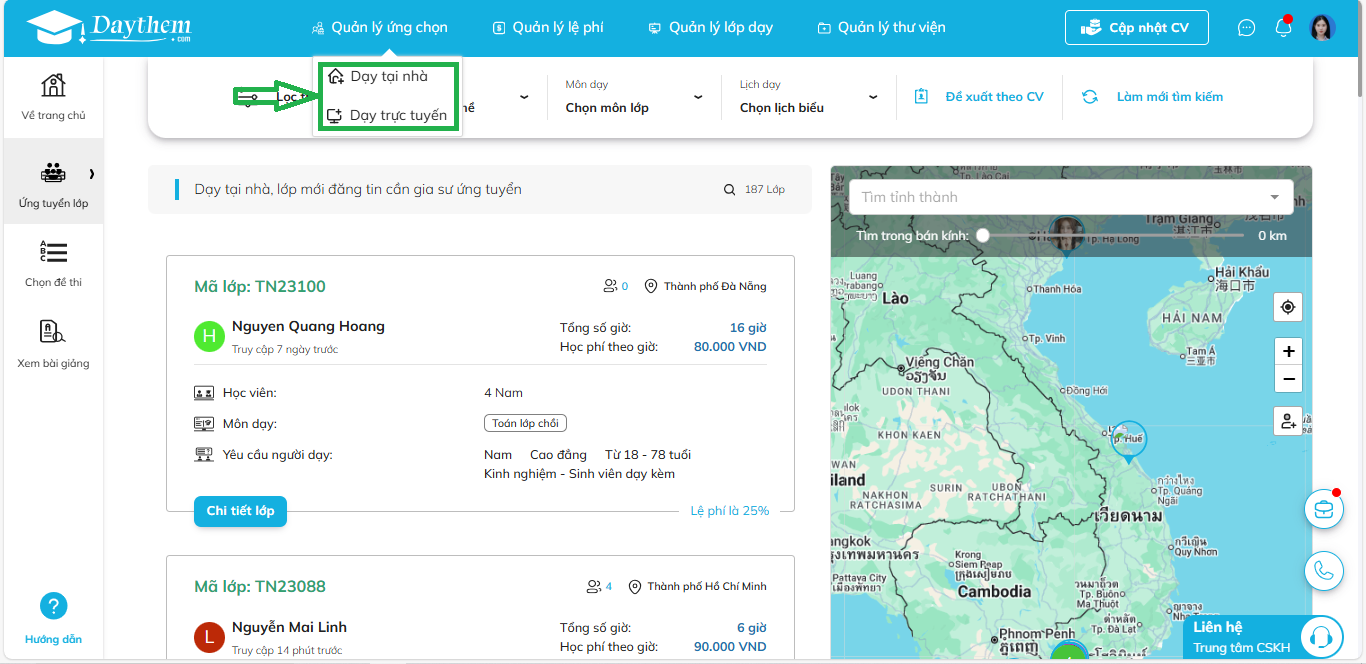Open the notifications bell
The width and height of the screenshot is (1366, 664).
pyautogui.click(x=1283, y=27)
